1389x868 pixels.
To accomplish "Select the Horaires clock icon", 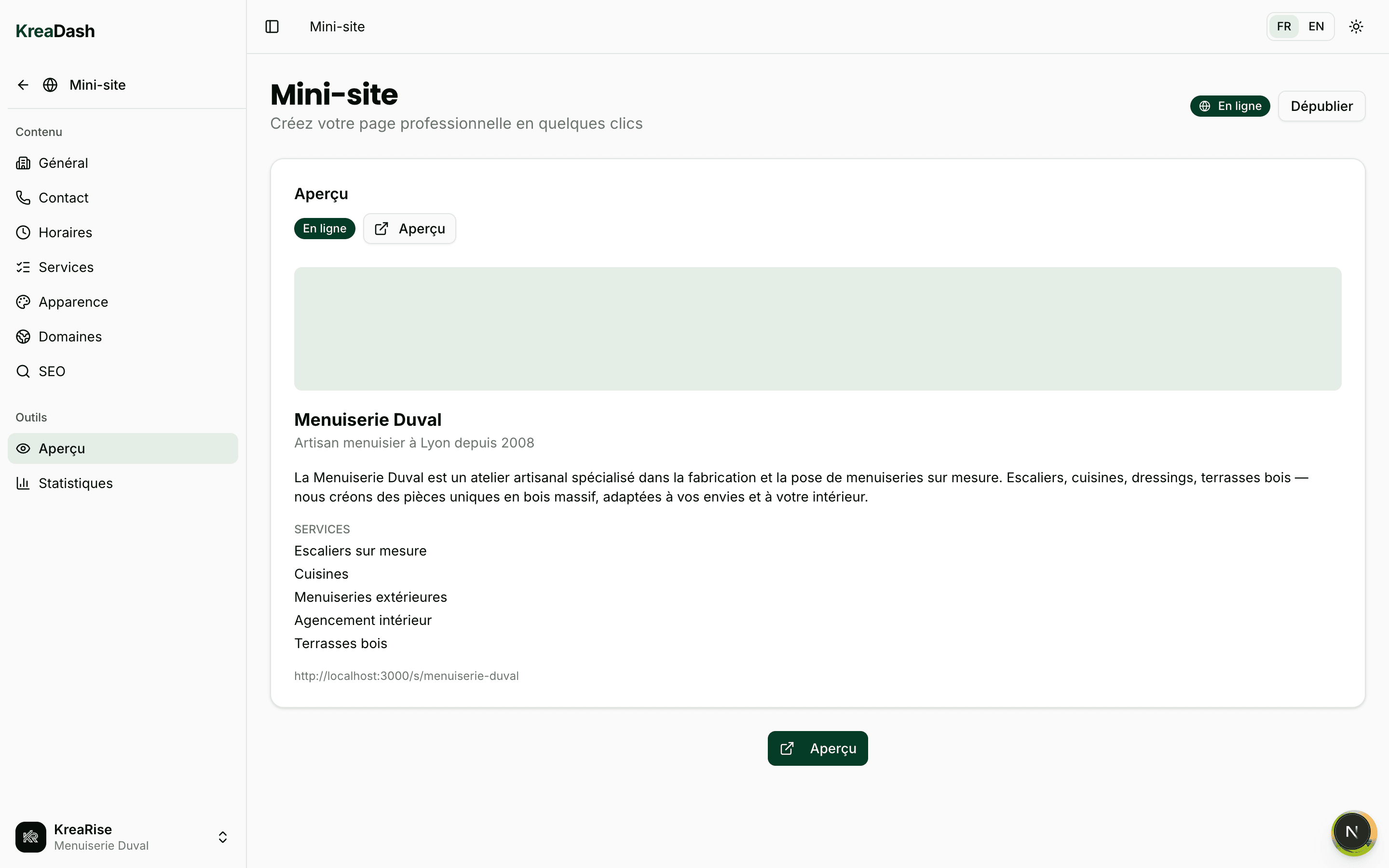I will click(23, 232).
